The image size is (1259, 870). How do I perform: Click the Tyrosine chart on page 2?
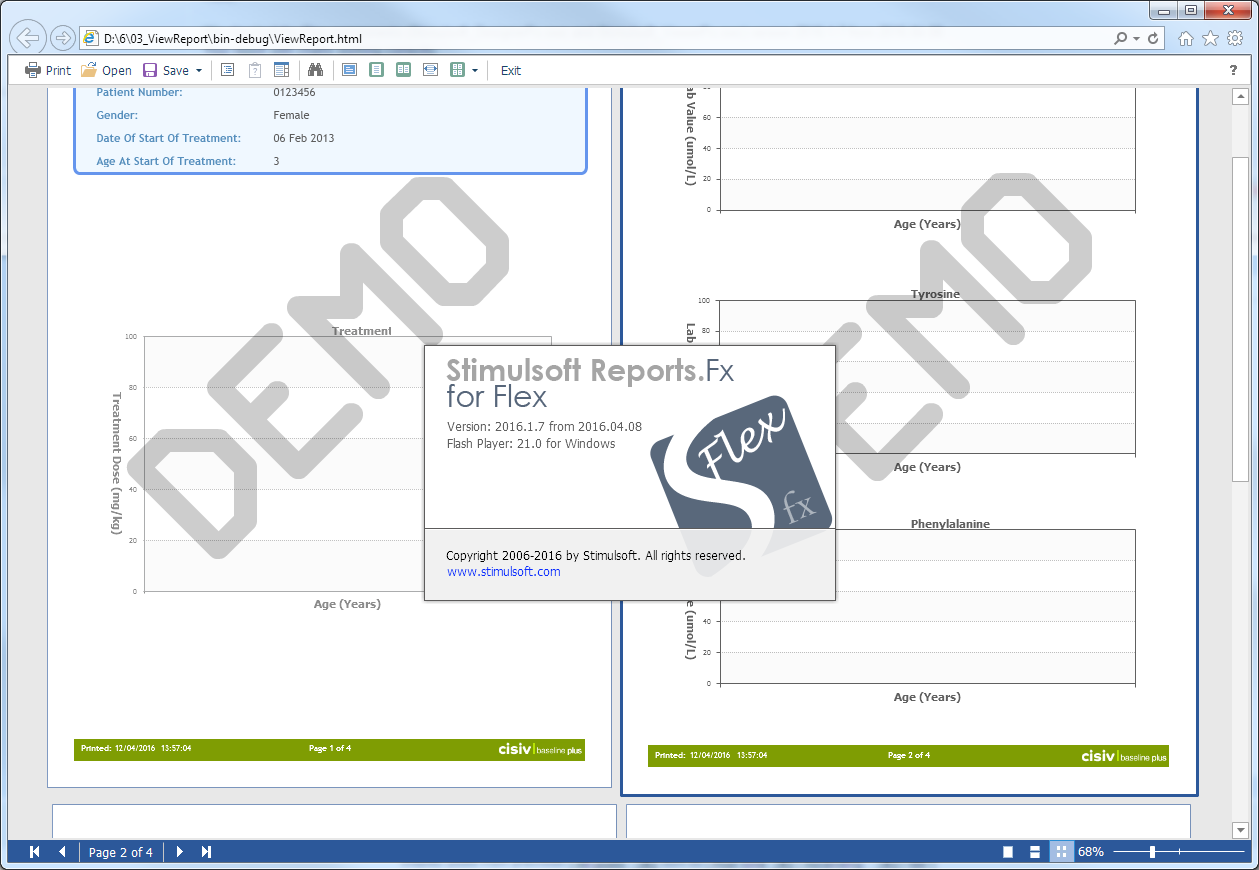click(x=926, y=377)
